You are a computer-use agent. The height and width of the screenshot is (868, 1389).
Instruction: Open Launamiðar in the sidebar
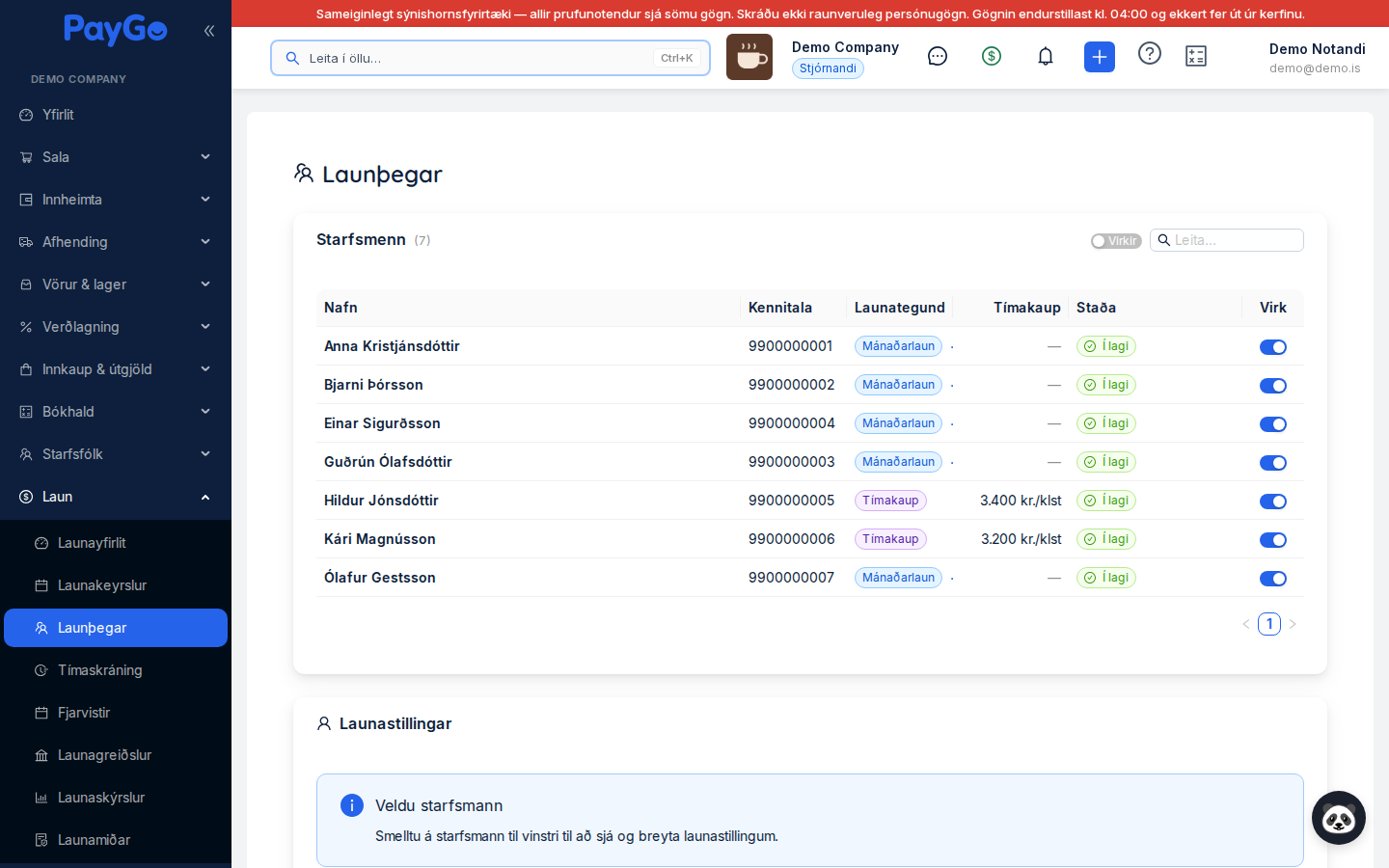[x=116, y=840]
